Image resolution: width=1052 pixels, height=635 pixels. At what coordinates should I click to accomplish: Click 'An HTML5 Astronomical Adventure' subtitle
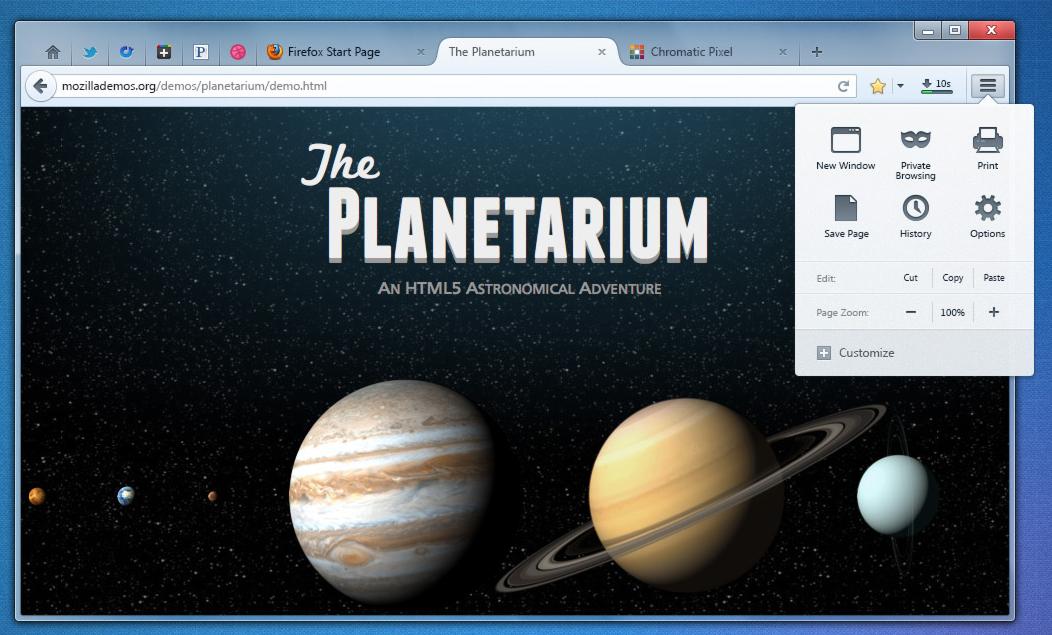pos(519,289)
